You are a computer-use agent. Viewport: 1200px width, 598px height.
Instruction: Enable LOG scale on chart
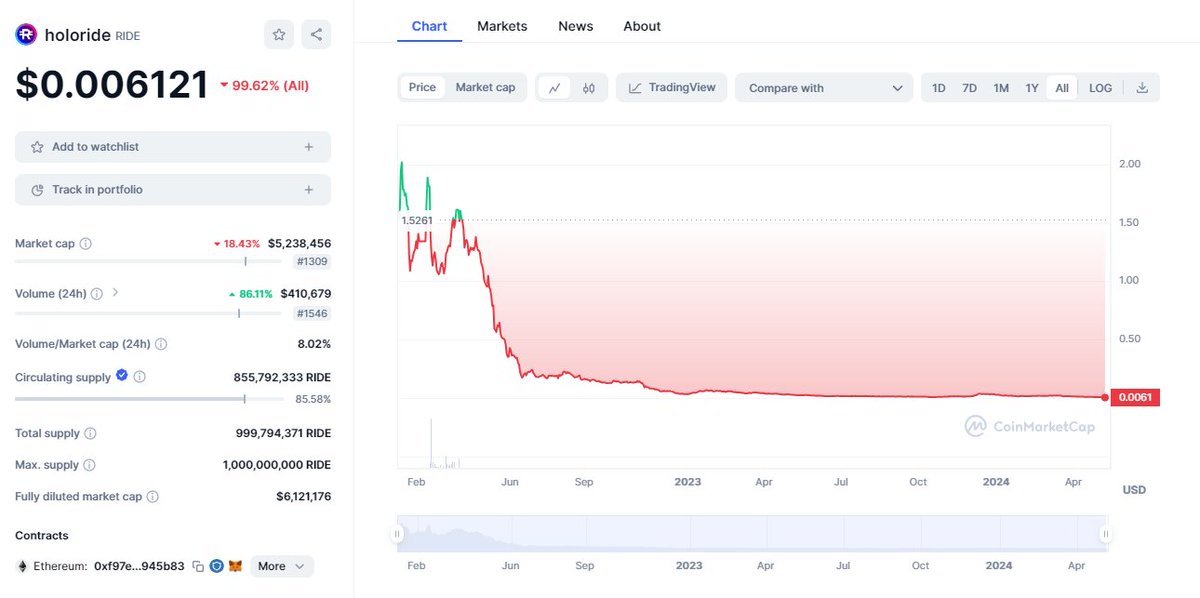pos(1100,88)
